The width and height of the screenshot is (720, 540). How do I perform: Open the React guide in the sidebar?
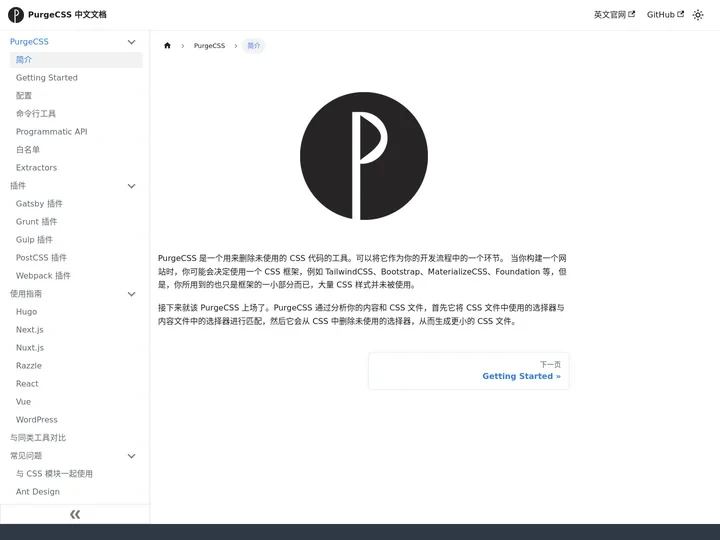click(76, 384)
